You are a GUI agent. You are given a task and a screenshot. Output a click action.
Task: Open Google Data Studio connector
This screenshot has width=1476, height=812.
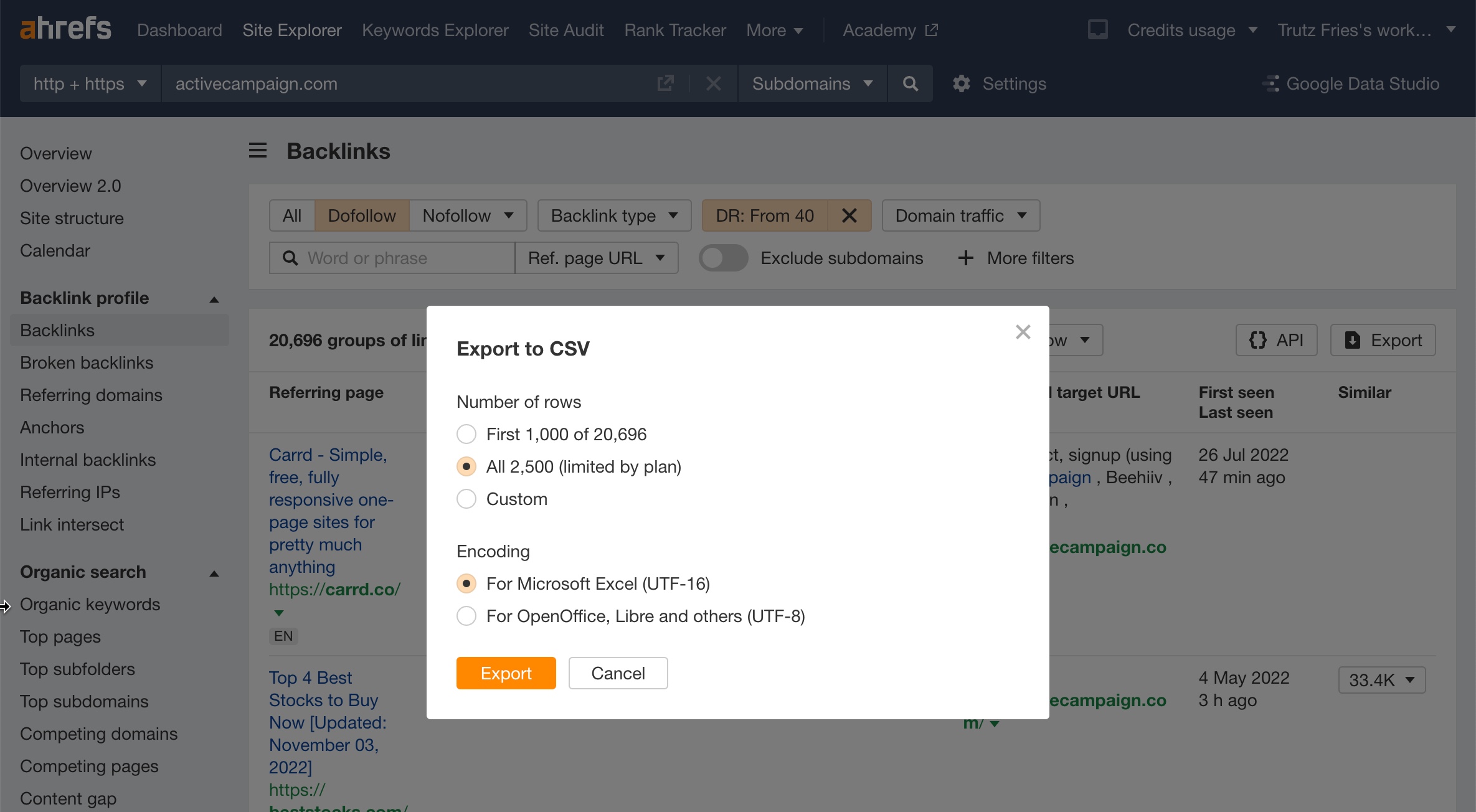click(x=1350, y=83)
